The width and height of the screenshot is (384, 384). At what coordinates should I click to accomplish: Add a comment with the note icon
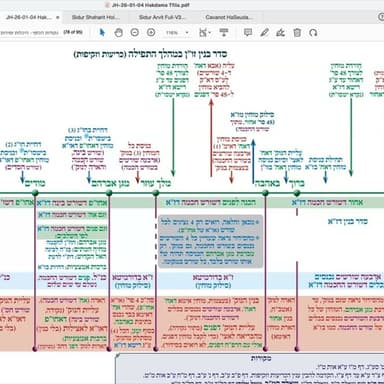tap(248, 32)
